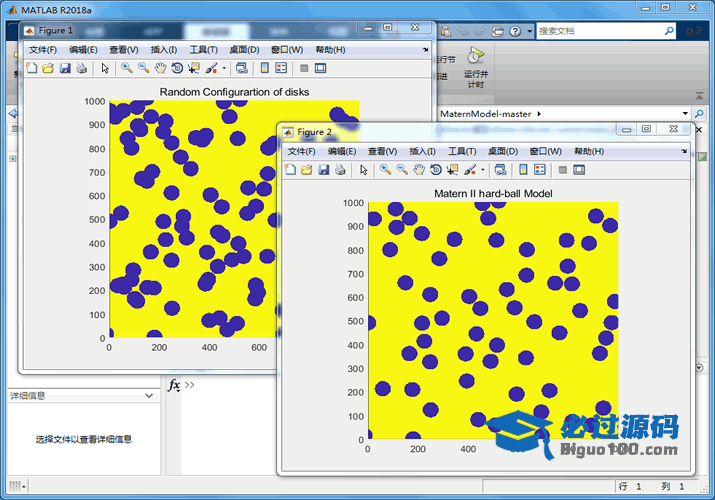The image size is (715, 500).
Task: Enable Rotate 3D tool in Figure 1
Action: click(x=177, y=68)
